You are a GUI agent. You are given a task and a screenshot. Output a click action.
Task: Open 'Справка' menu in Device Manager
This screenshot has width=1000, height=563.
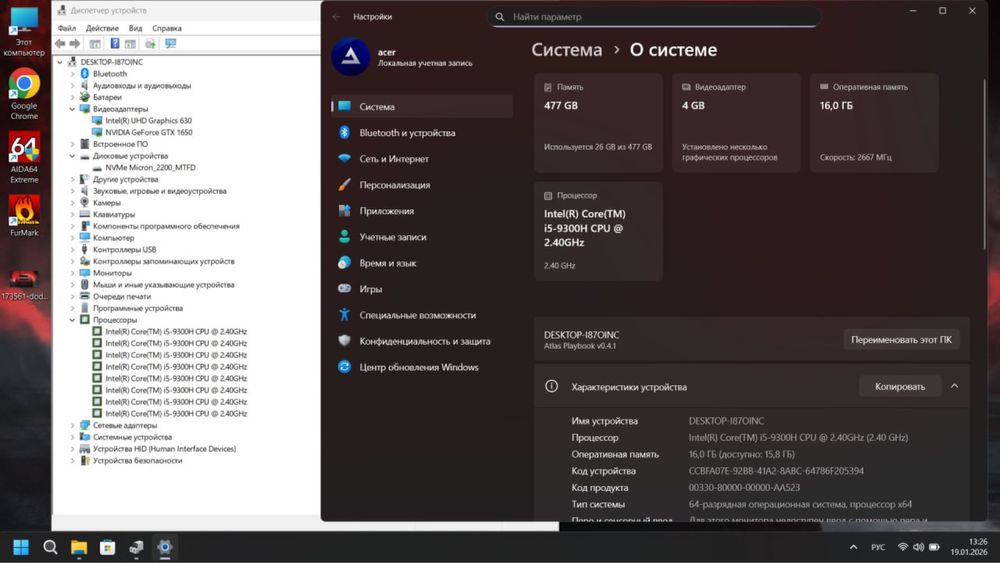(166, 28)
